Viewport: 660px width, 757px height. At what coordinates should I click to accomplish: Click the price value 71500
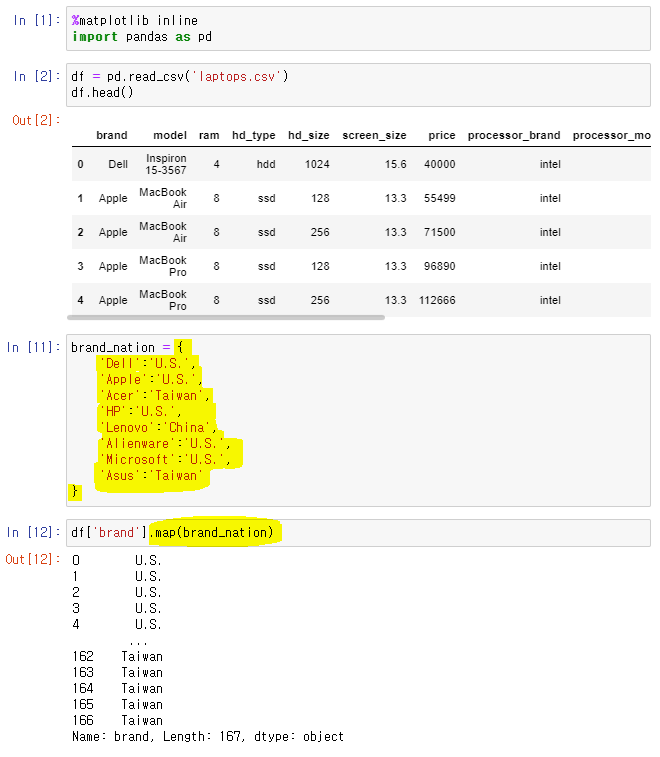[439, 232]
